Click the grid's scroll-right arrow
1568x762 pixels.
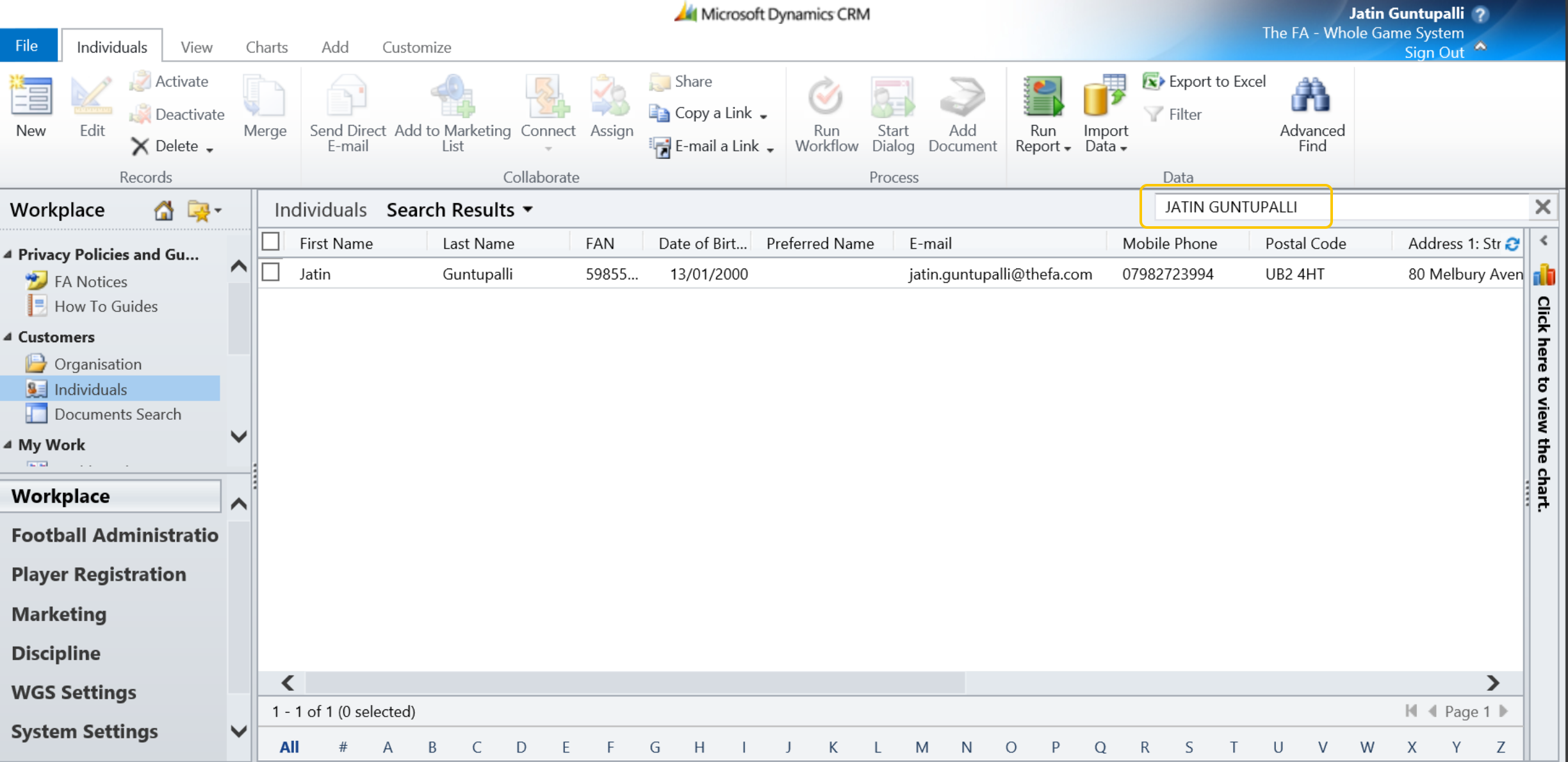1493,683
